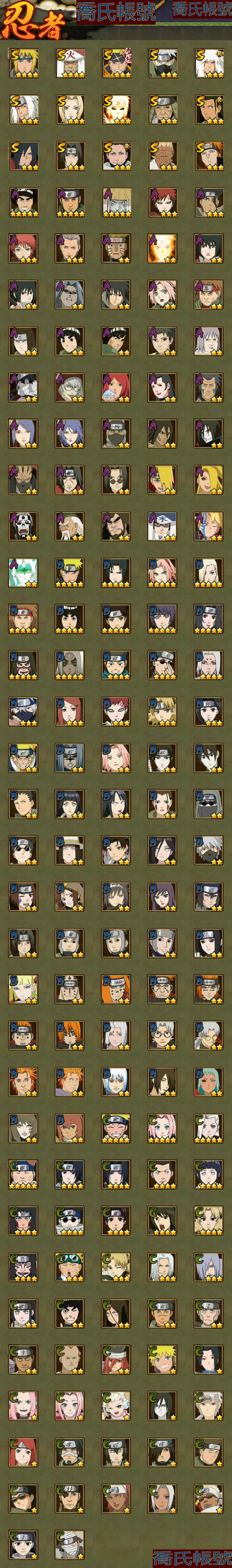The width and height of the screenshot is (232, 1568).
Task: Choose the A-rank glowing orange chakra portrait
Action: tap(162, 248)
